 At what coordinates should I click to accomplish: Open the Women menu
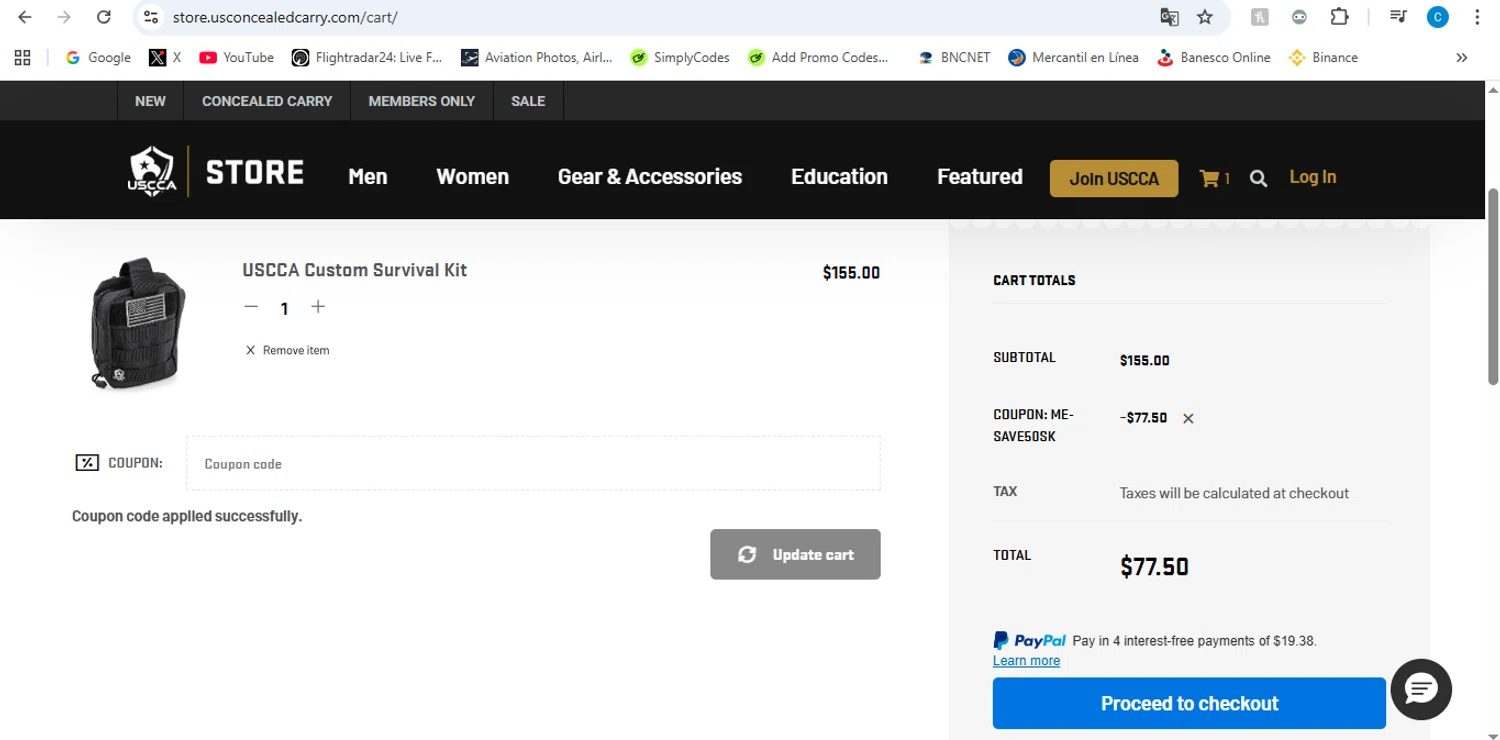(473, 177)
